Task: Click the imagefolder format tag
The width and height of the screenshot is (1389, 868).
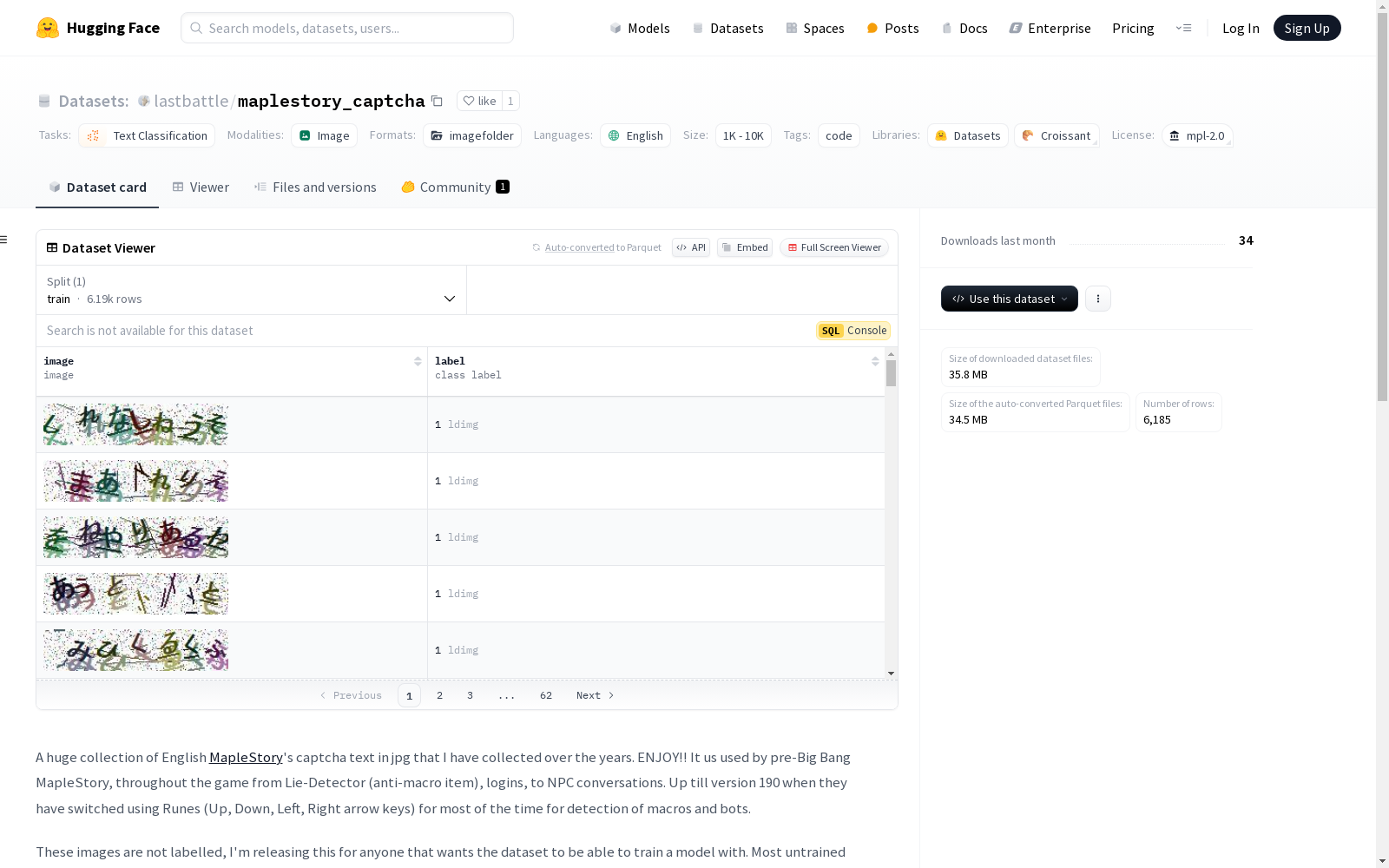Action: tap(472, 135)
